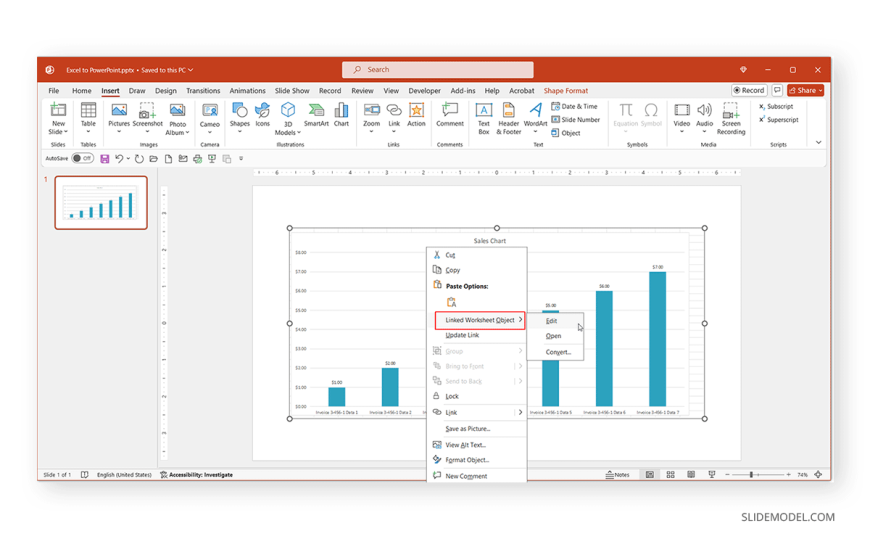The image size is (870, 539).
Task: Take a Screenshot via ribbon
Action: (x=148, y=117)
